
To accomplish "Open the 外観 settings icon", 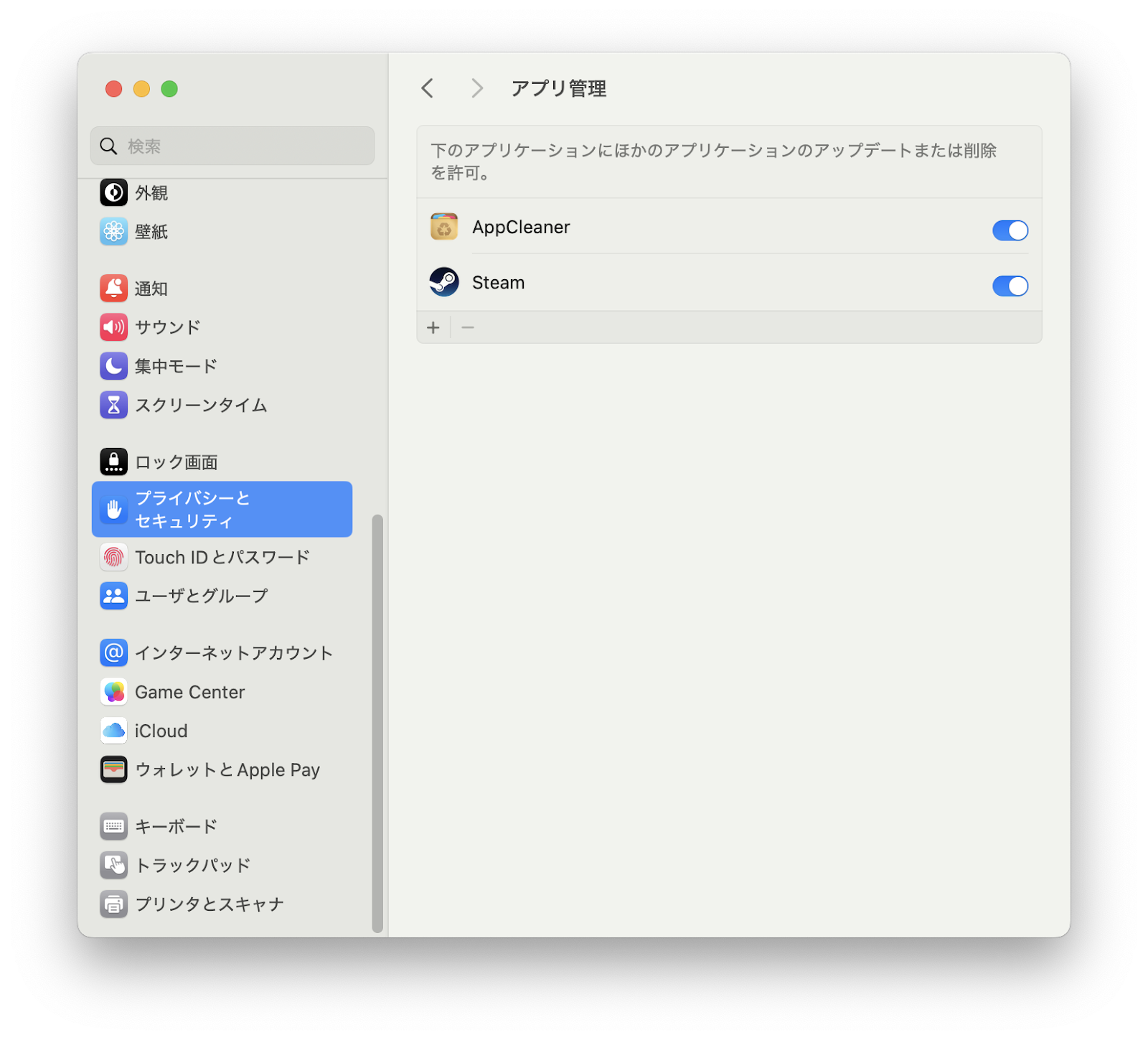I will (113, 192).
